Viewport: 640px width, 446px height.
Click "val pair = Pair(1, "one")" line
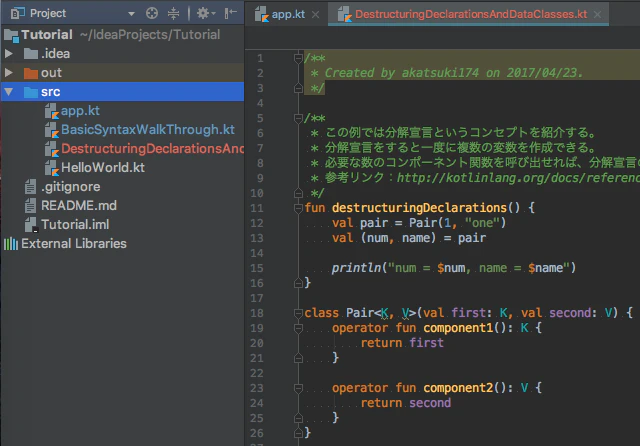(x=419, y=223)
